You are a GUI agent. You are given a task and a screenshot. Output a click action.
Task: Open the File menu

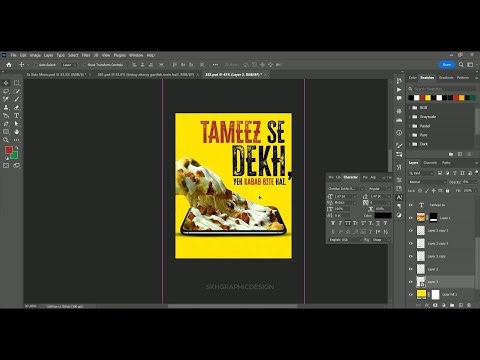(13, 55)
